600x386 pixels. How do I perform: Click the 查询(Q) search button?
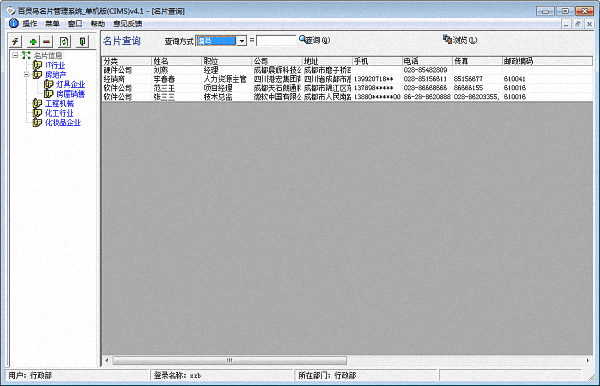[x=314, y=40]
